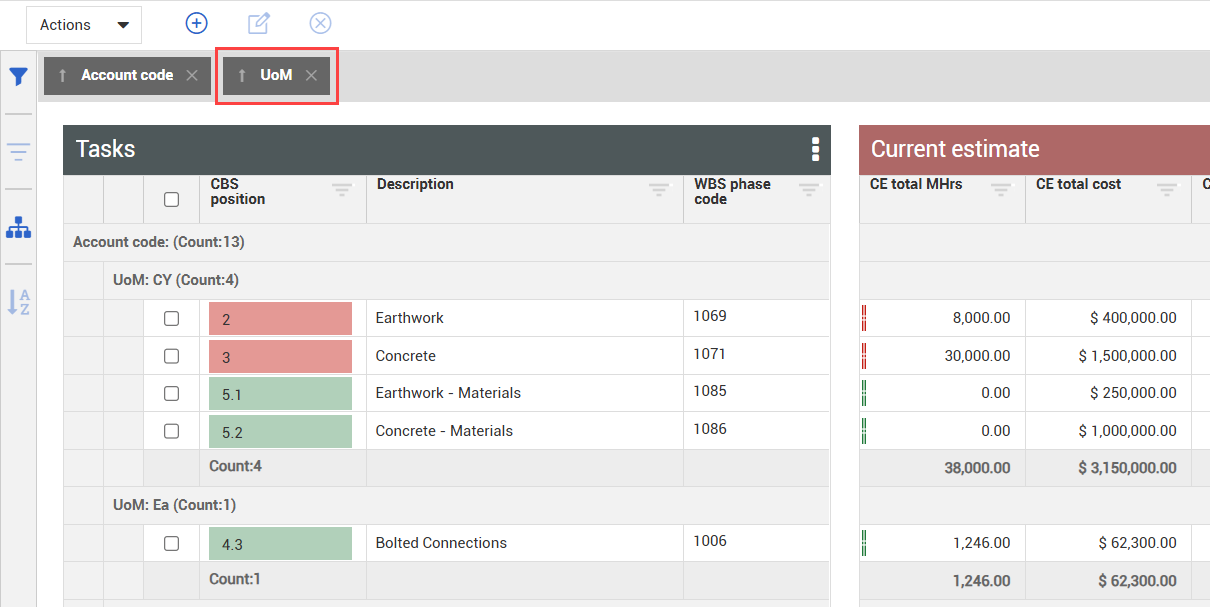1210x607 pixels.
Task: Open the hierarchy tree view icon
Action: (x=18, y=228)
